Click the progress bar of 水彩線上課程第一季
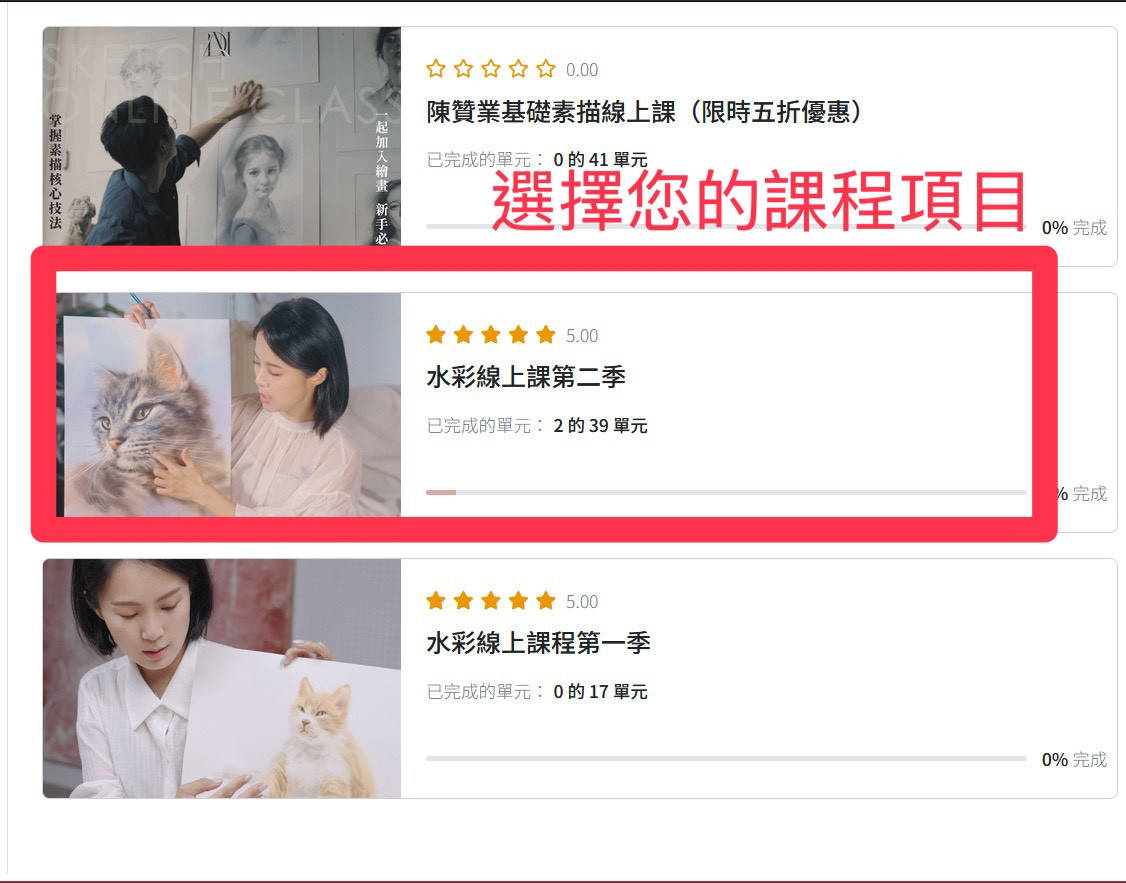 (x=726, y=758)
